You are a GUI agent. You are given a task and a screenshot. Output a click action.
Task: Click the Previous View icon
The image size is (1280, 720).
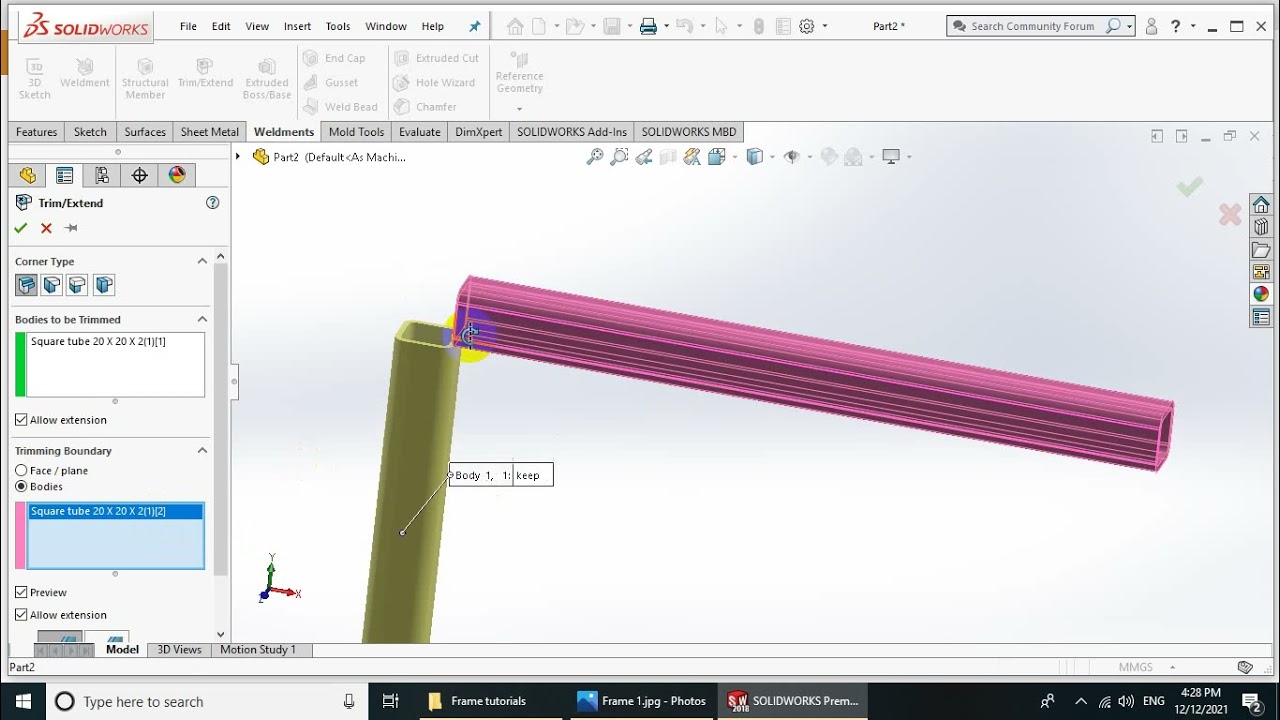644,156
